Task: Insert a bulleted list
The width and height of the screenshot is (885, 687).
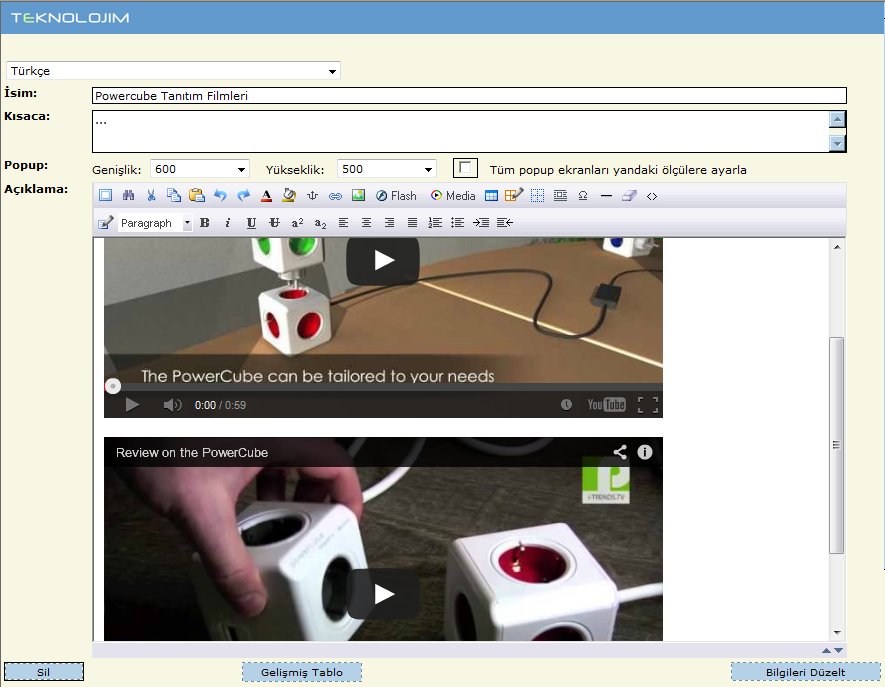Action: (458, 223)
